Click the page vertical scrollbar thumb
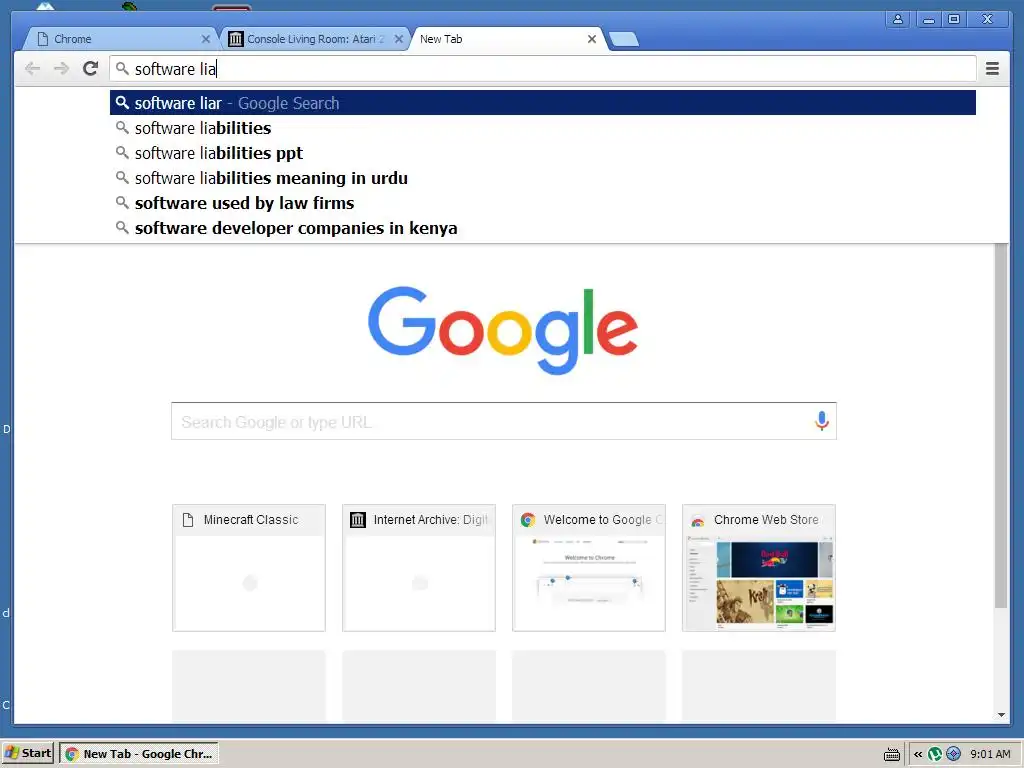The width and height of the screenshot is (1024, 768). click(1000, 426)
